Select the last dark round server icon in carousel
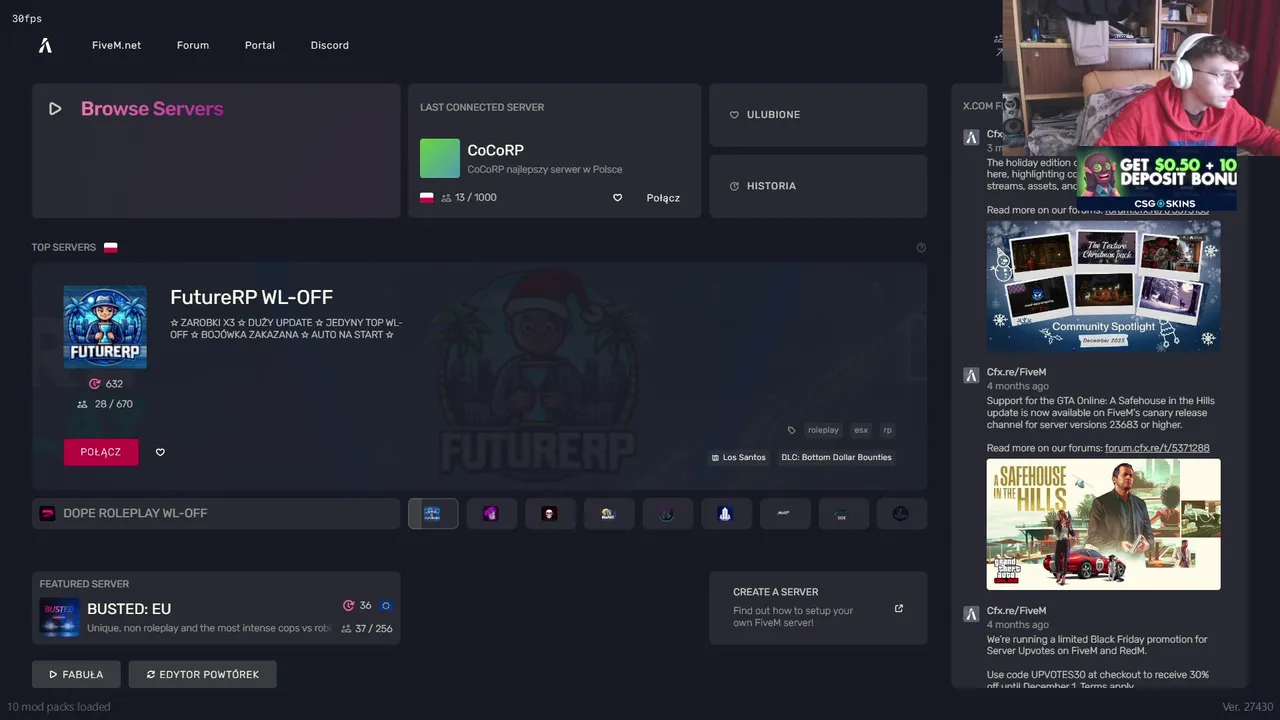Screen dimensions: 1280x720 pos(901,513)
